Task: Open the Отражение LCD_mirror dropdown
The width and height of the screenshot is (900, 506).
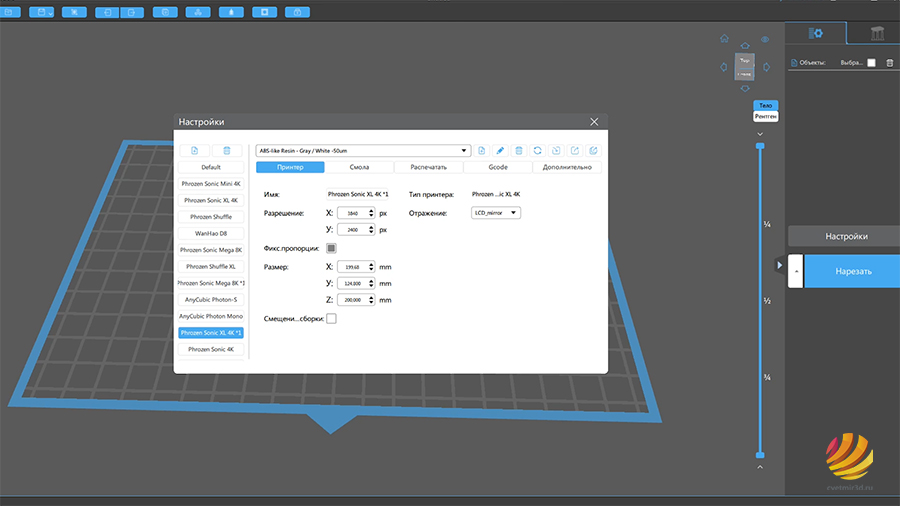Action: (x=496, y=213)
